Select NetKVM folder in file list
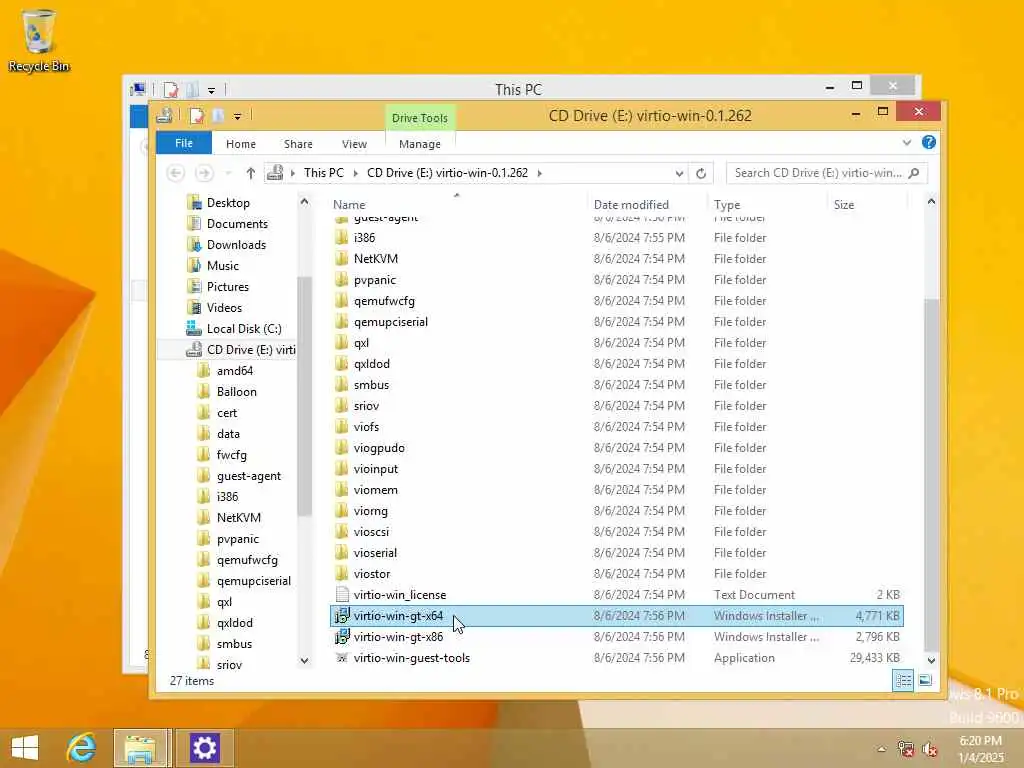 (616, 259)
